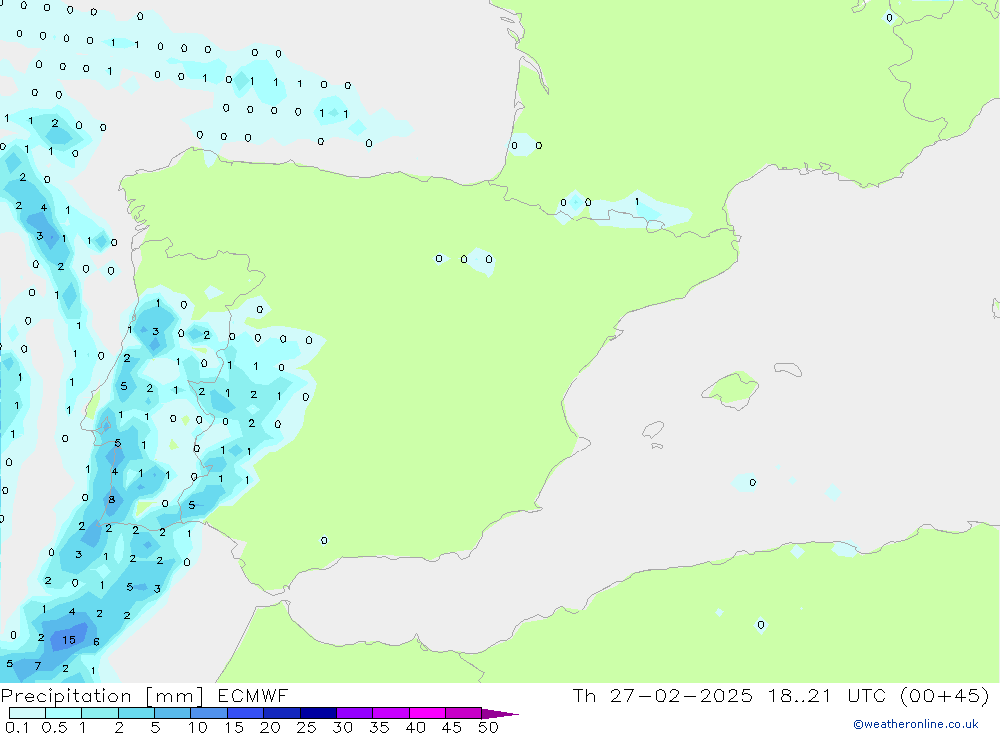1000x733 pixels.
Task: Choose the 25–30 mm navy legend swatch
Action: pos(318,713)
